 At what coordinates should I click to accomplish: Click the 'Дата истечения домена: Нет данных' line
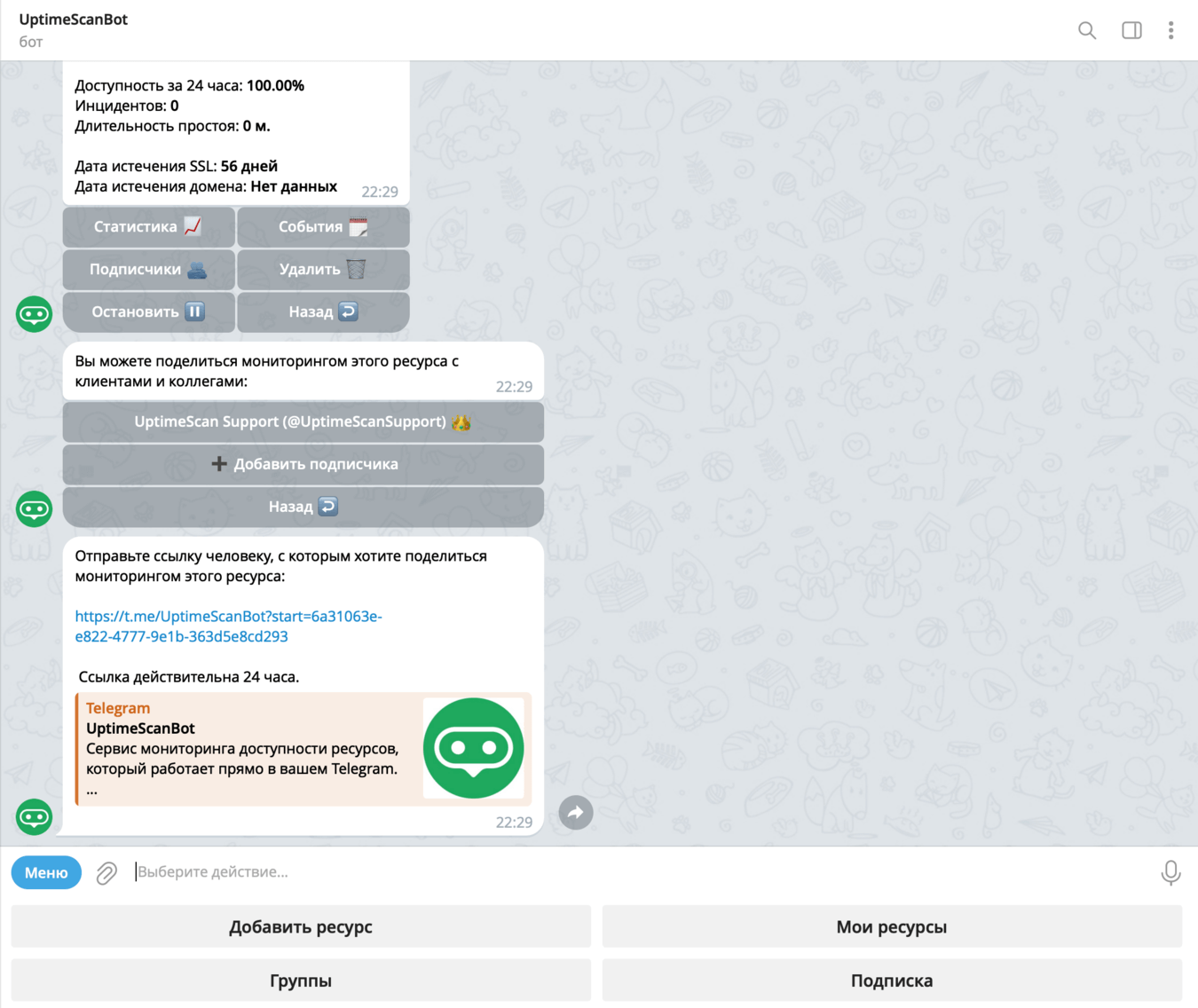click(x=206, y=186)
